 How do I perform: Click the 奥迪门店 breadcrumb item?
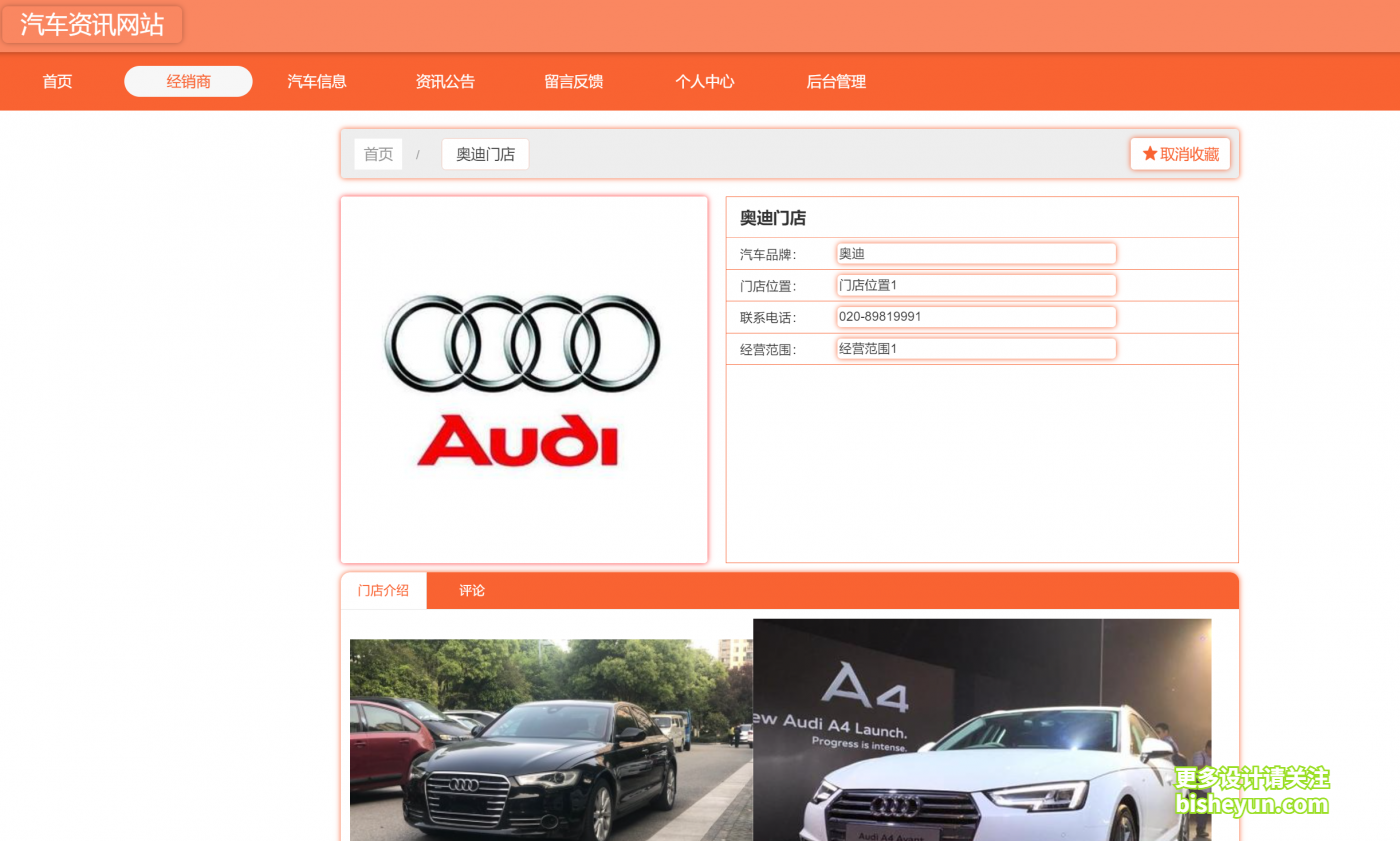485,154
